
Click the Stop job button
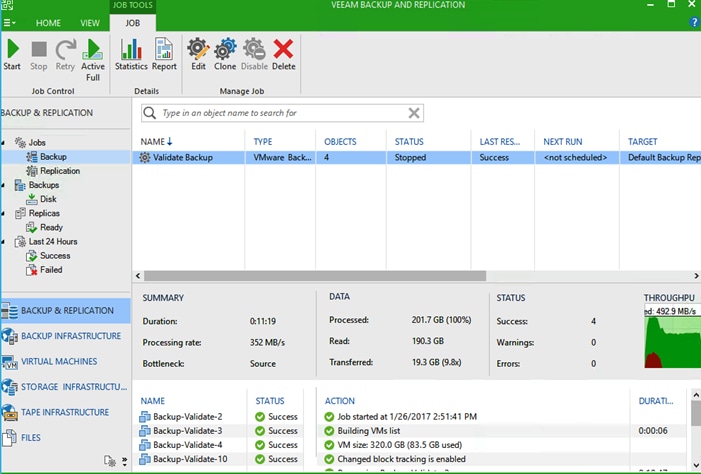tap(38, 55)
